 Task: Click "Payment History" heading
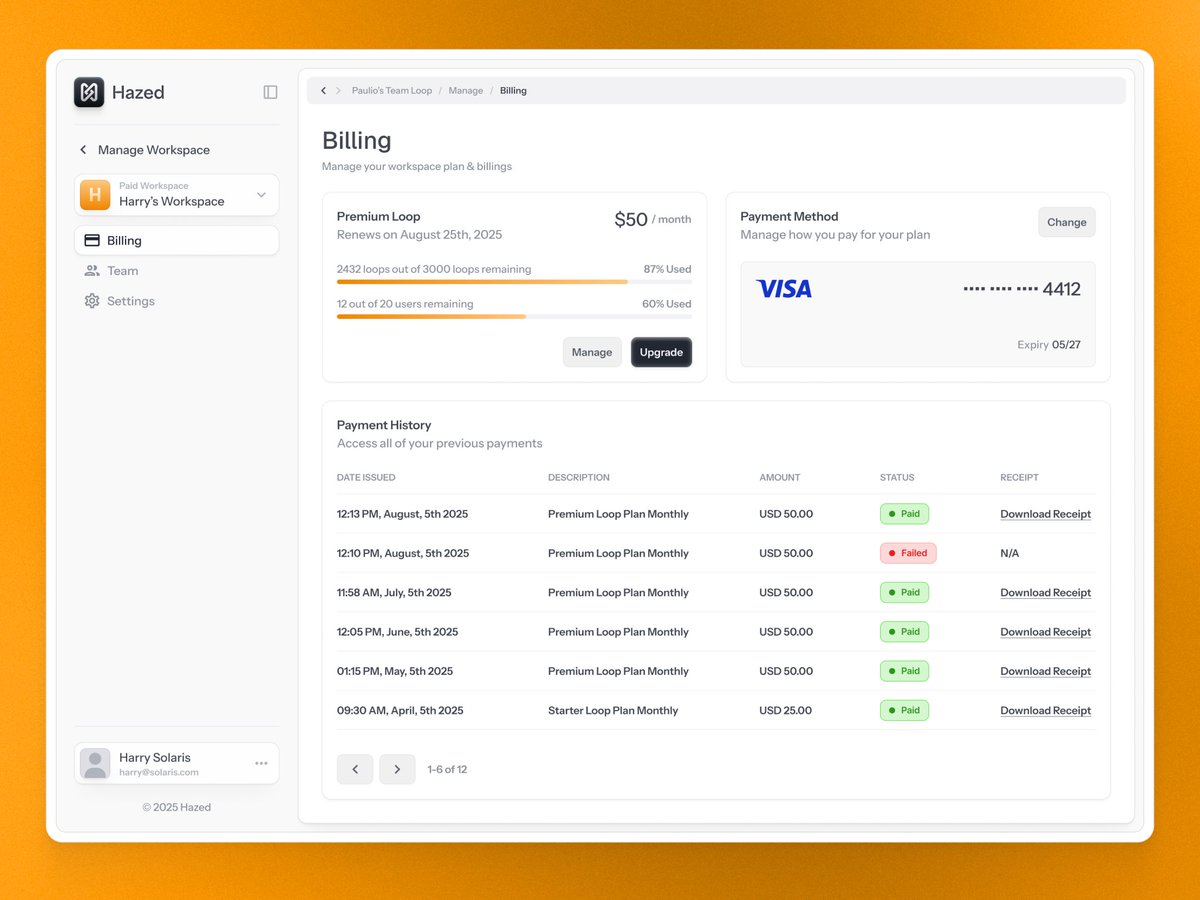pos(384,425)
